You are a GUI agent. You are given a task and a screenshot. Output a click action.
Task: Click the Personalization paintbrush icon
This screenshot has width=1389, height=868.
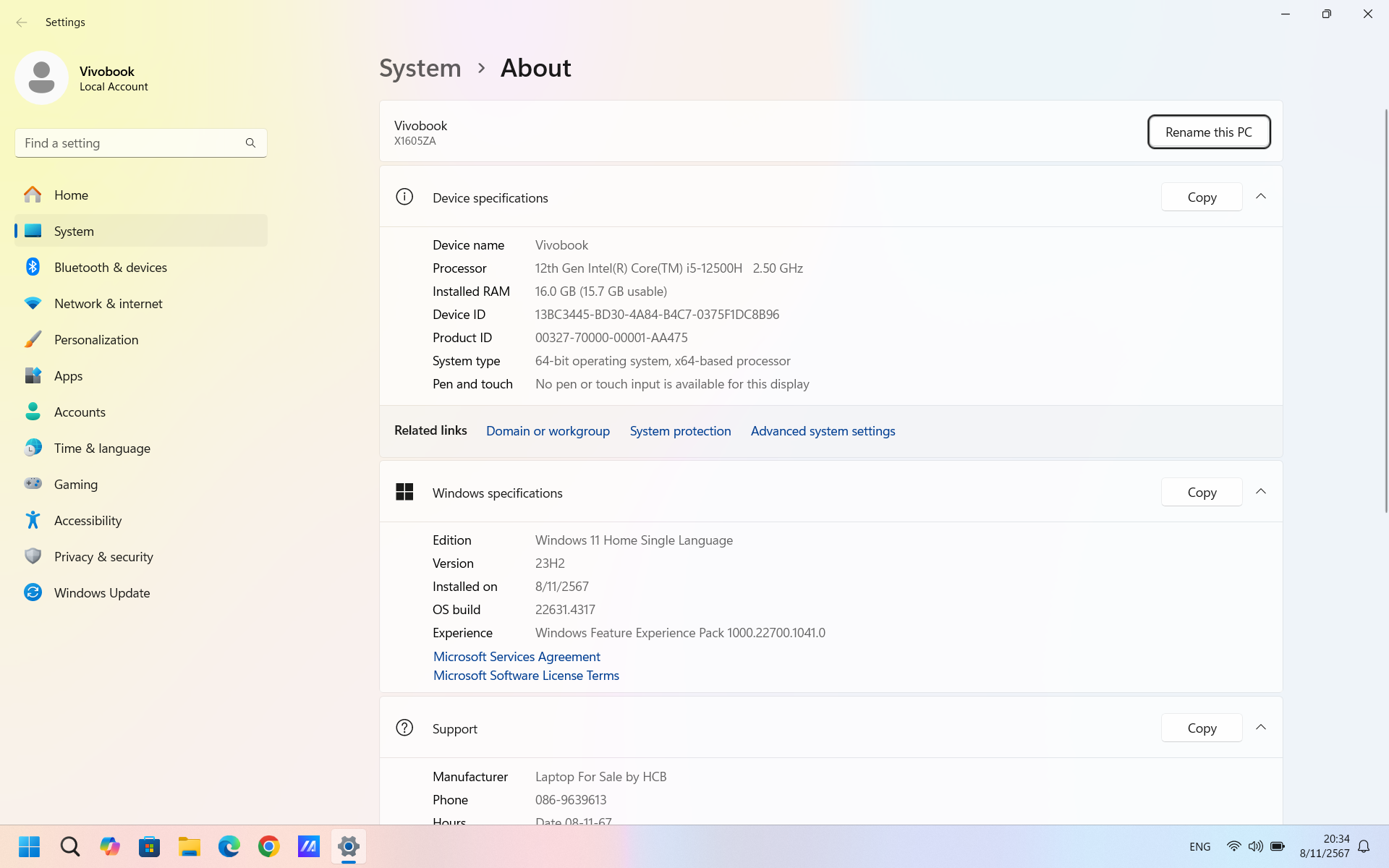point(33,339)
